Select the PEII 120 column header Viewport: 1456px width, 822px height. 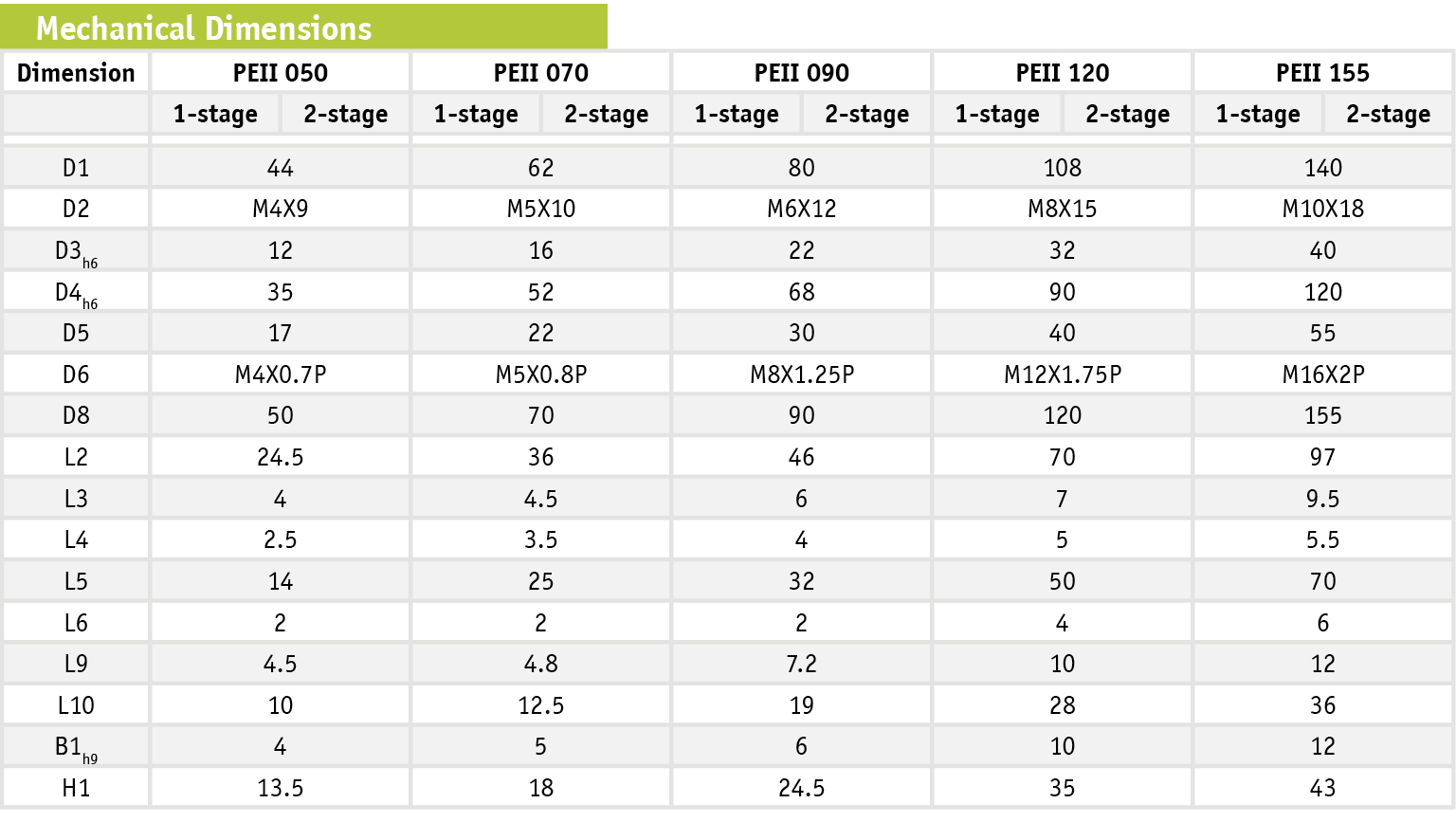pos(1063,73)
